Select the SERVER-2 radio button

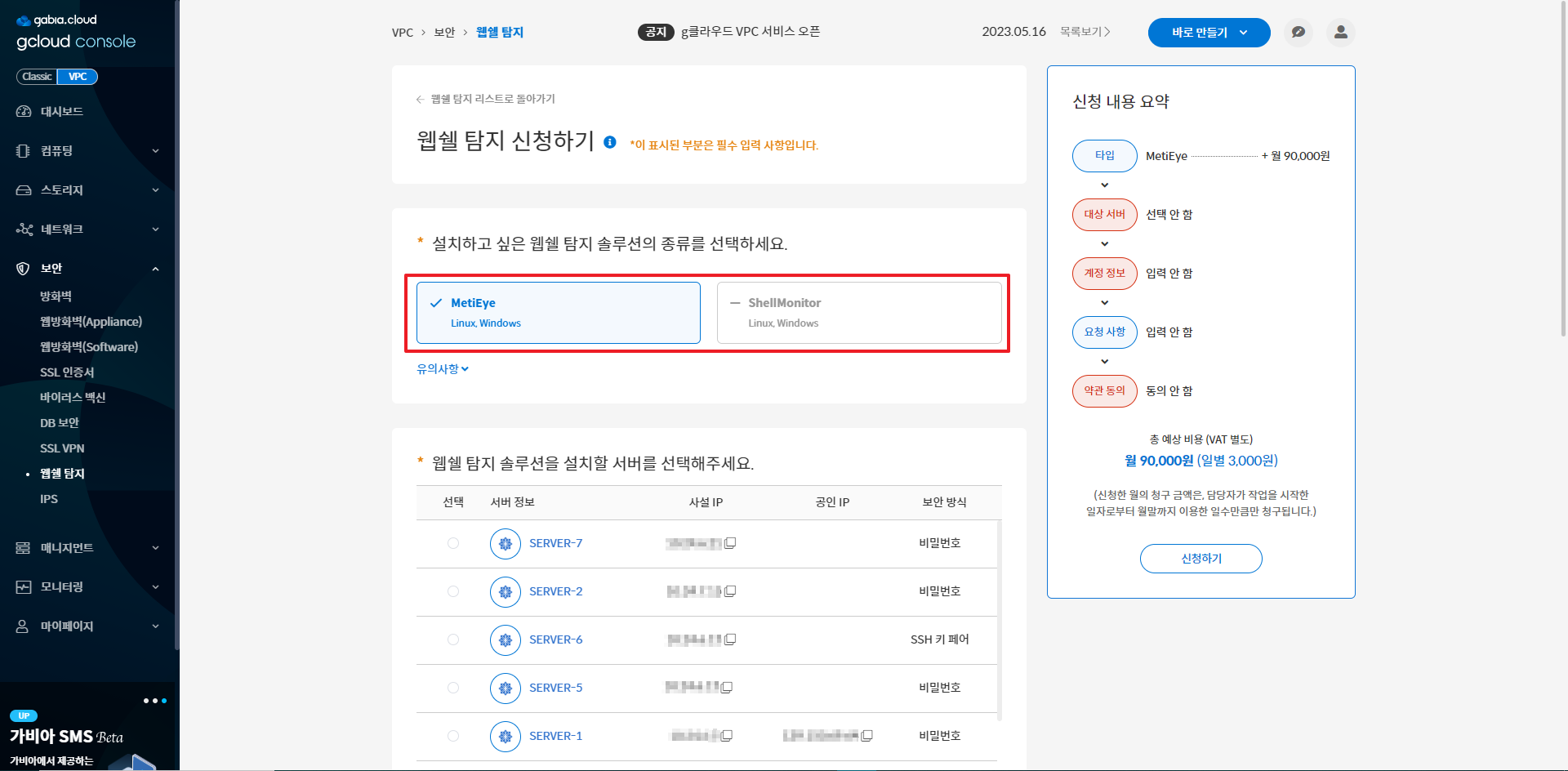(453, 591)
